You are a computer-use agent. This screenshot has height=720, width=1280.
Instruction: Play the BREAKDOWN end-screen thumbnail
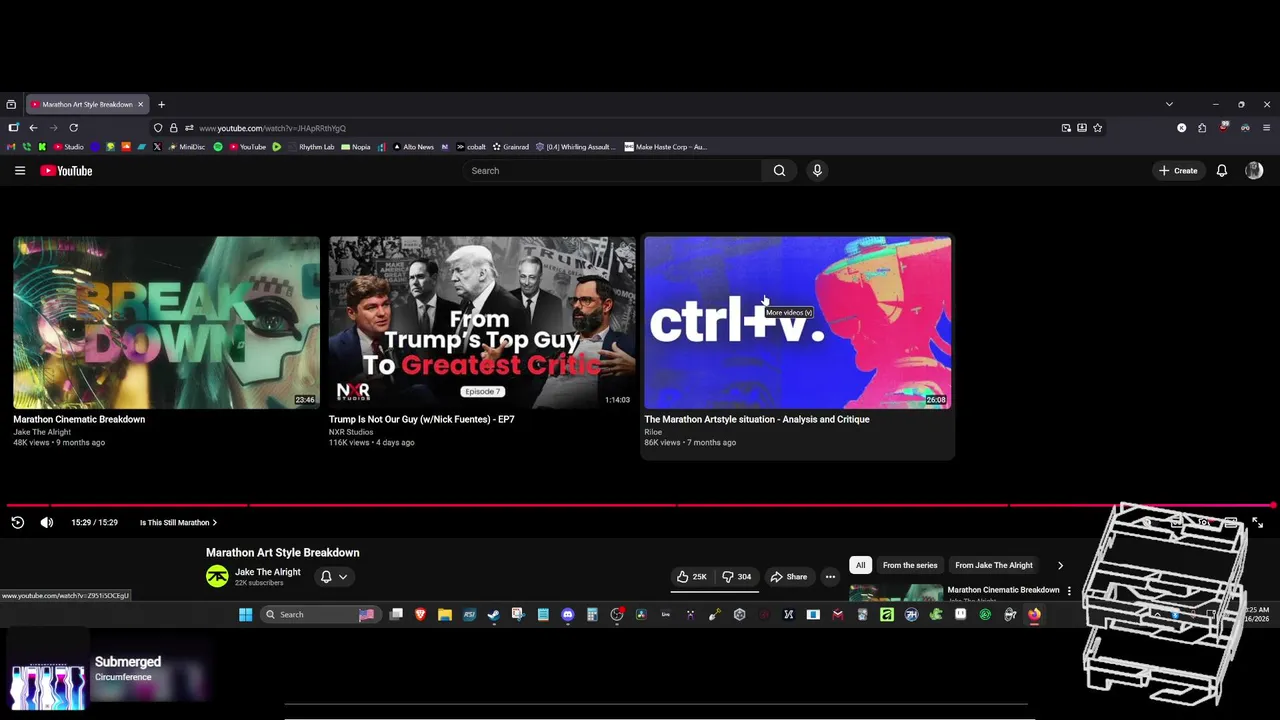coord(166,322)
